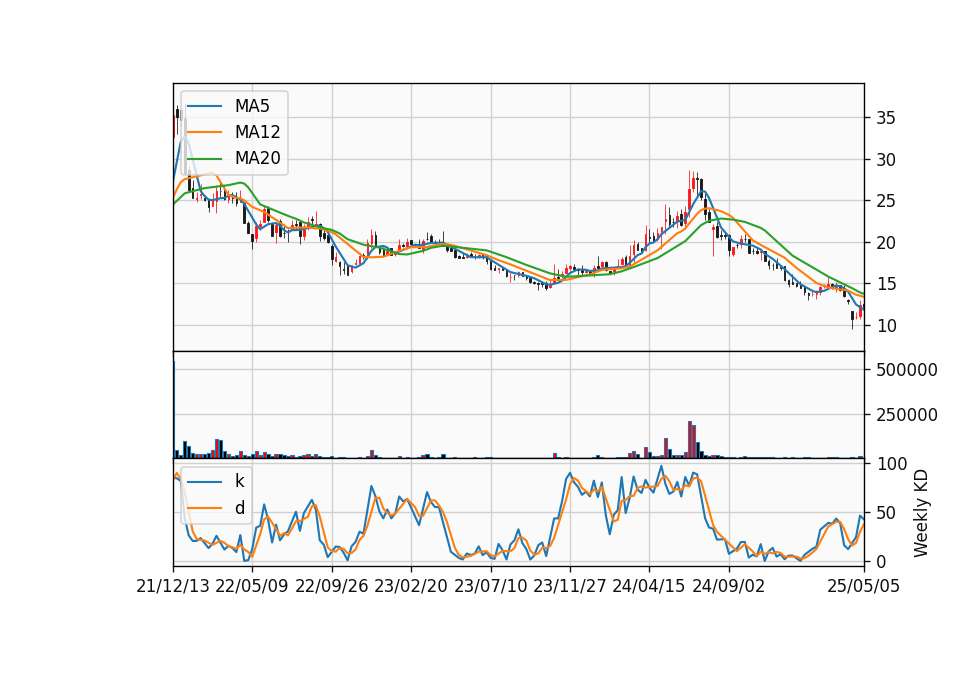Click the price axis value 15
This screenshot has height=690, width=960.
(885, 284)
